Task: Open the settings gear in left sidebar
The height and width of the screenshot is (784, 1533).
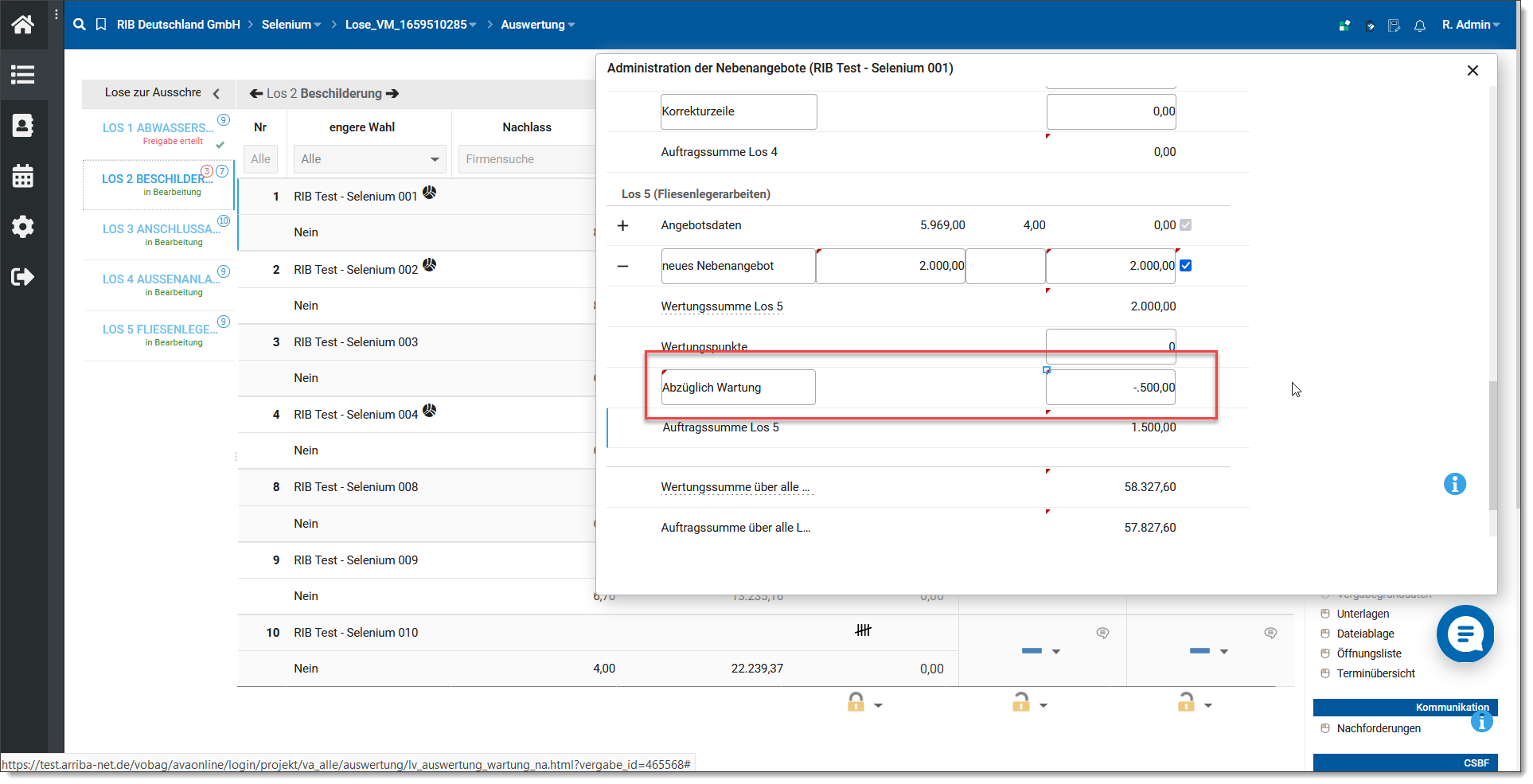Action: pyautogui.click(x=22, y=227)
